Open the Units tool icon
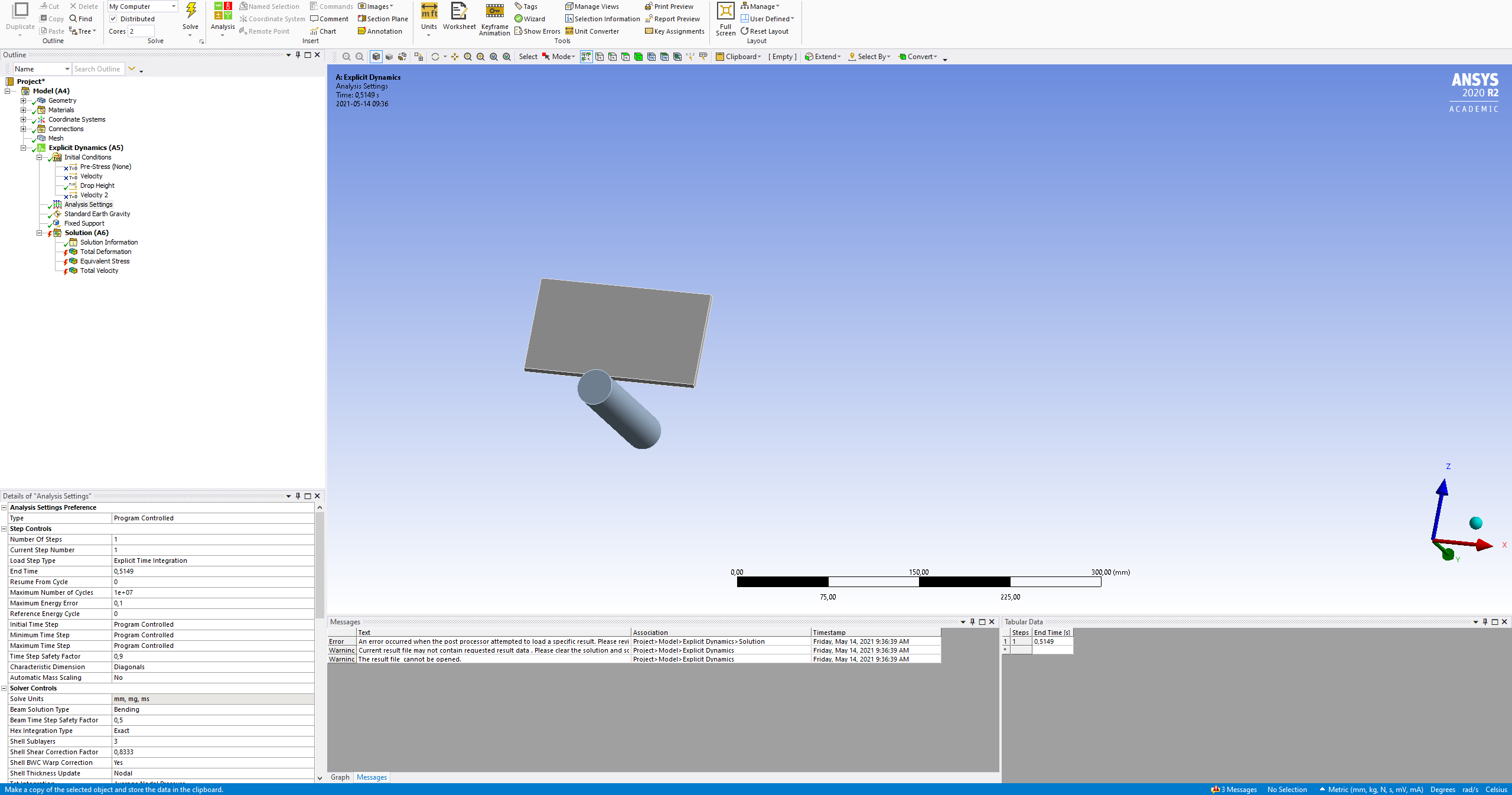Image resolution: width=1512 pixels, height=795 pixels. (x=429, y=12)
